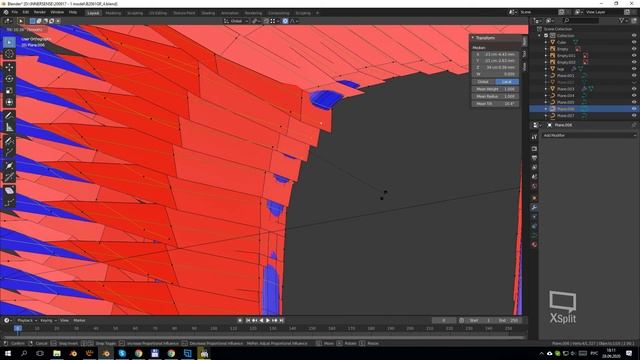Open Windows taskbar search
This screenshot has width=640, height=360.
click(24, 353)
